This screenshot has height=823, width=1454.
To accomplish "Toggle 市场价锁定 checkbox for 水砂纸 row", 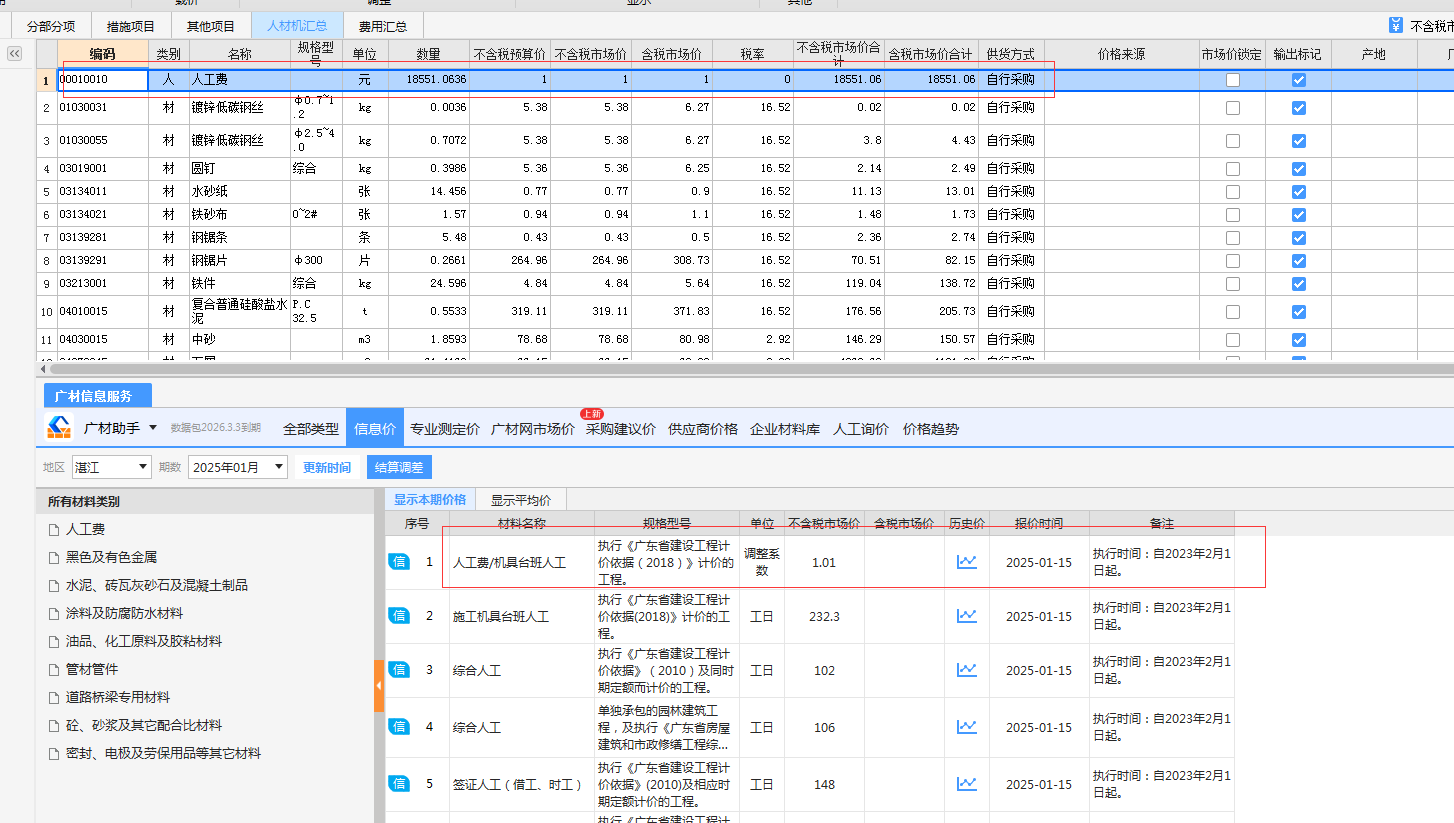I will [x=1233, y=192].
